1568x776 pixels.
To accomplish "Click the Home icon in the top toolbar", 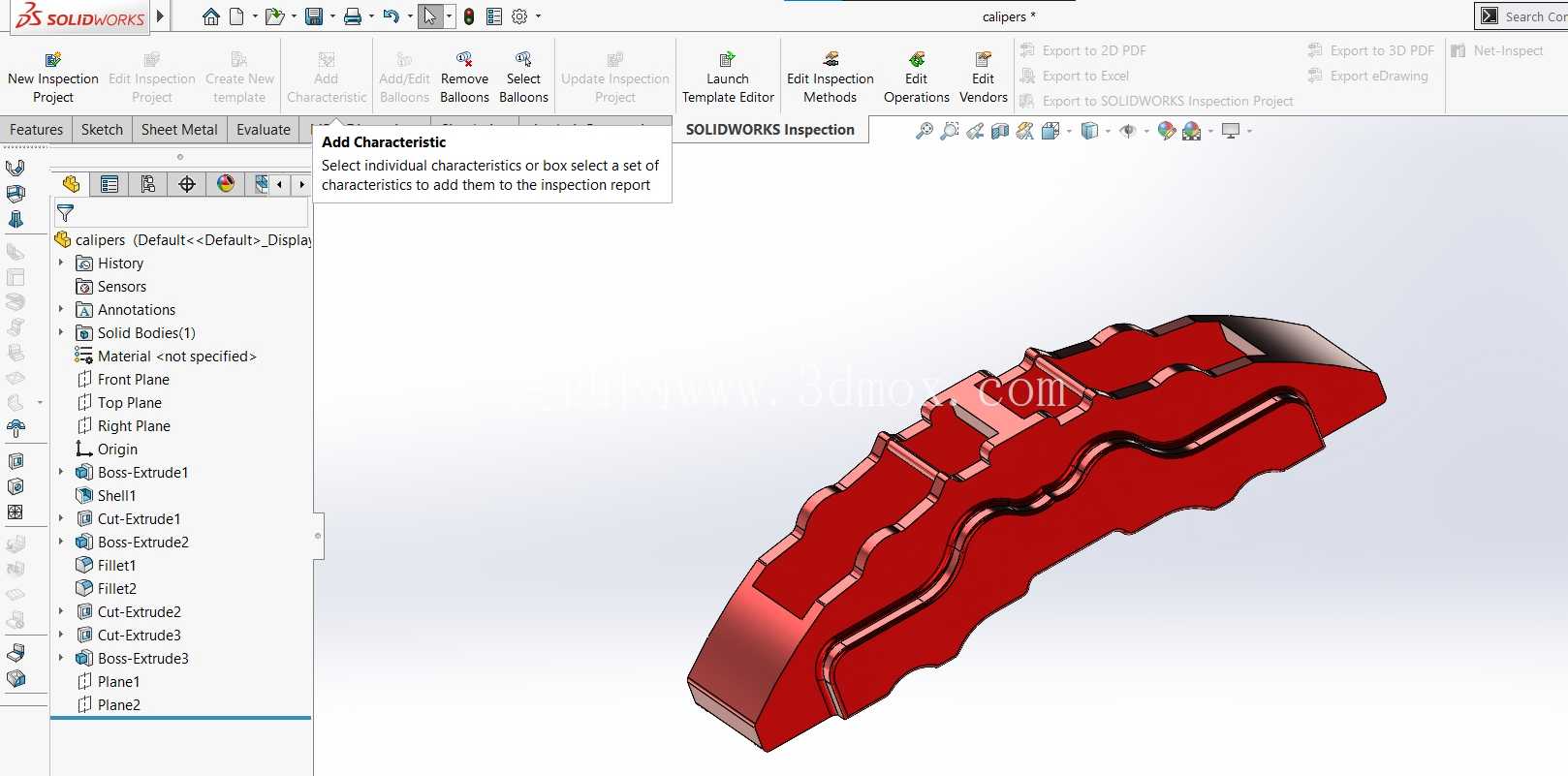I will [210, 16].
